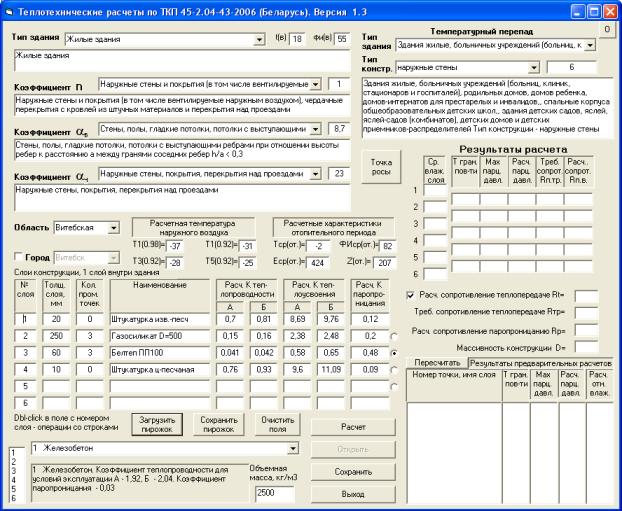
Task: Click the Сохранить пирожок button
Action: click(219, 425)
